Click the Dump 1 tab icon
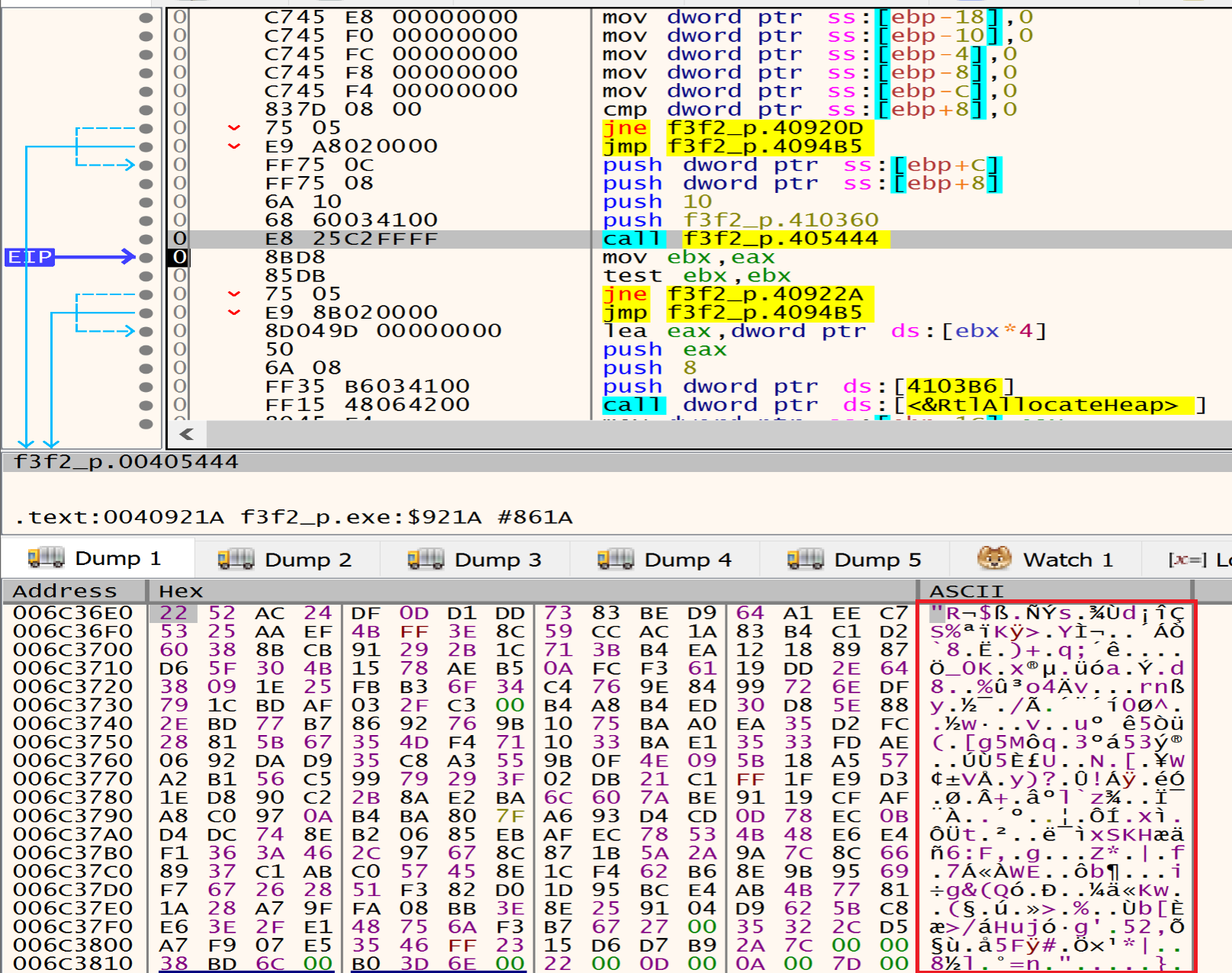 [x=46, y=558]
